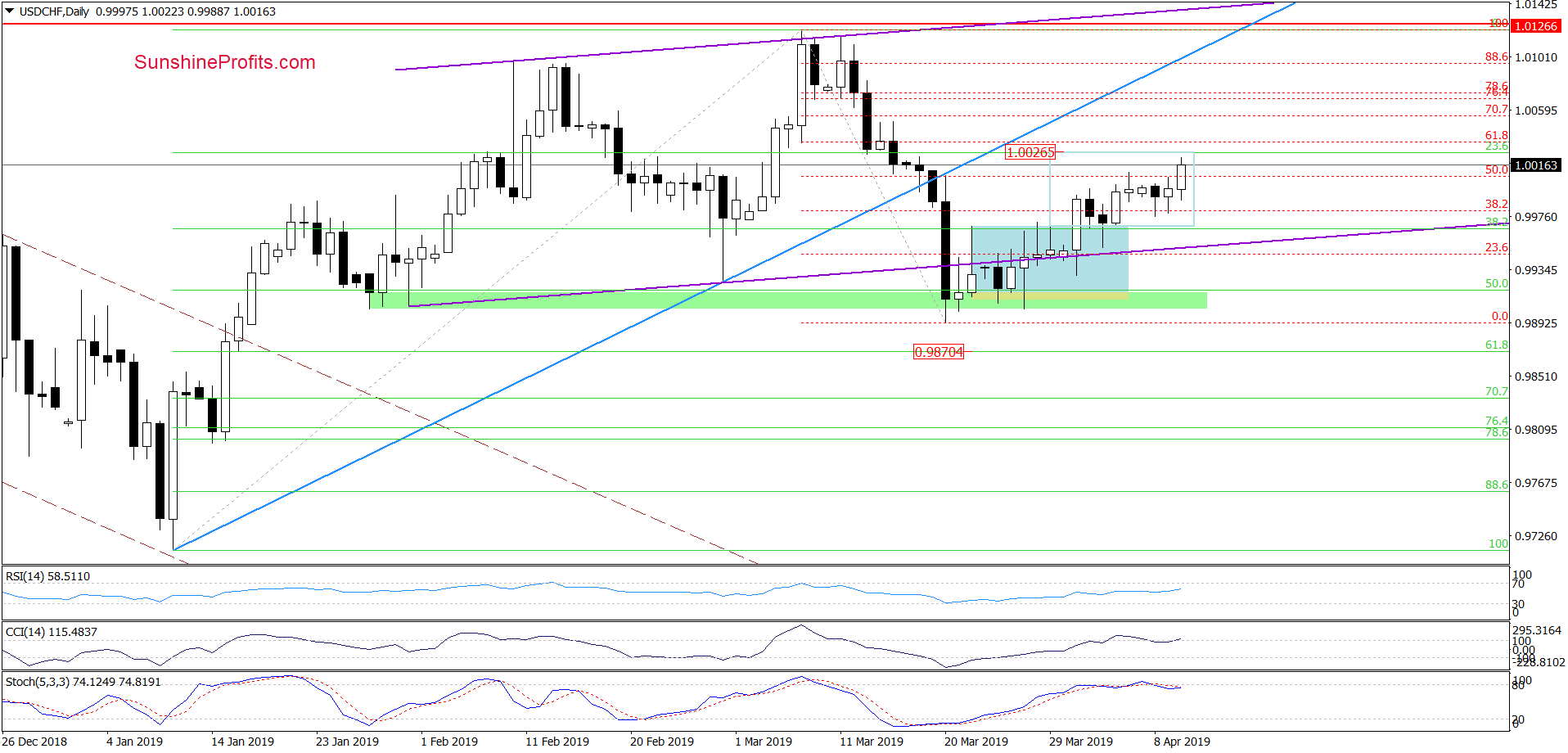The height and width of the screenshot is (753, 1568).
Task: Select the green 70.7 Fibonacci label
Action: [1497, 392]
